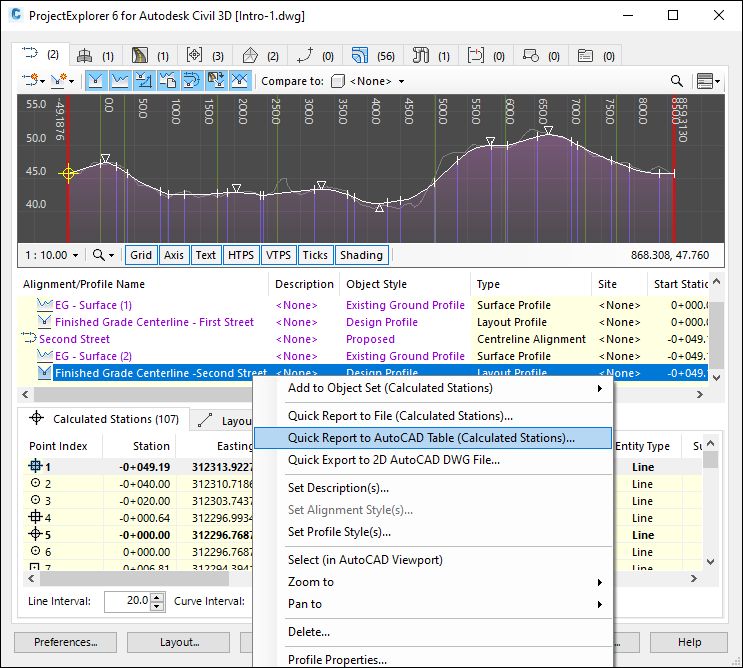Open the Compare to <None> dropdown
Viewport: 743px width, 668px height.
point(368,81)
